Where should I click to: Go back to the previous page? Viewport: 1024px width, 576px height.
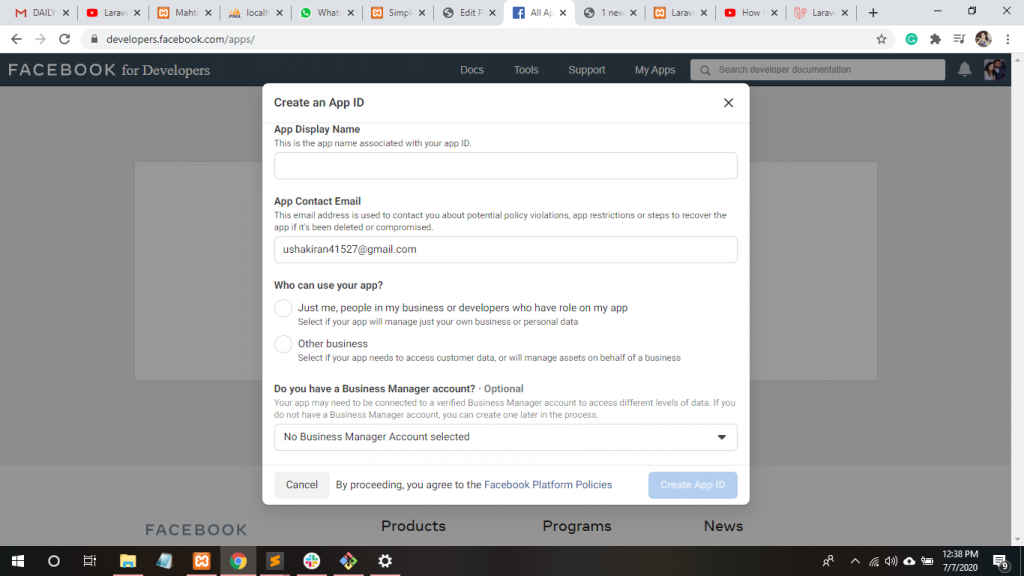[x=16, y=39]
